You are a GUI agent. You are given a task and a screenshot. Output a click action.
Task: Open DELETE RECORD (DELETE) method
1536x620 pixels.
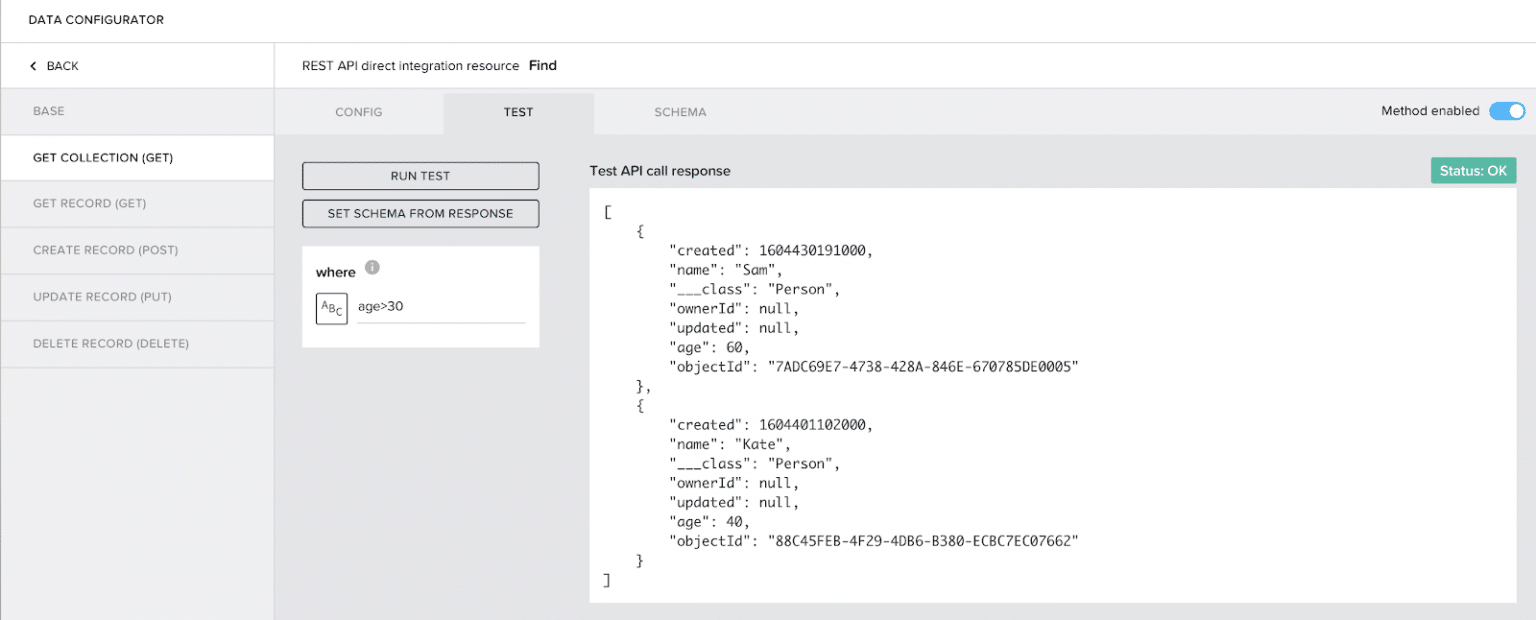point(110,344)
